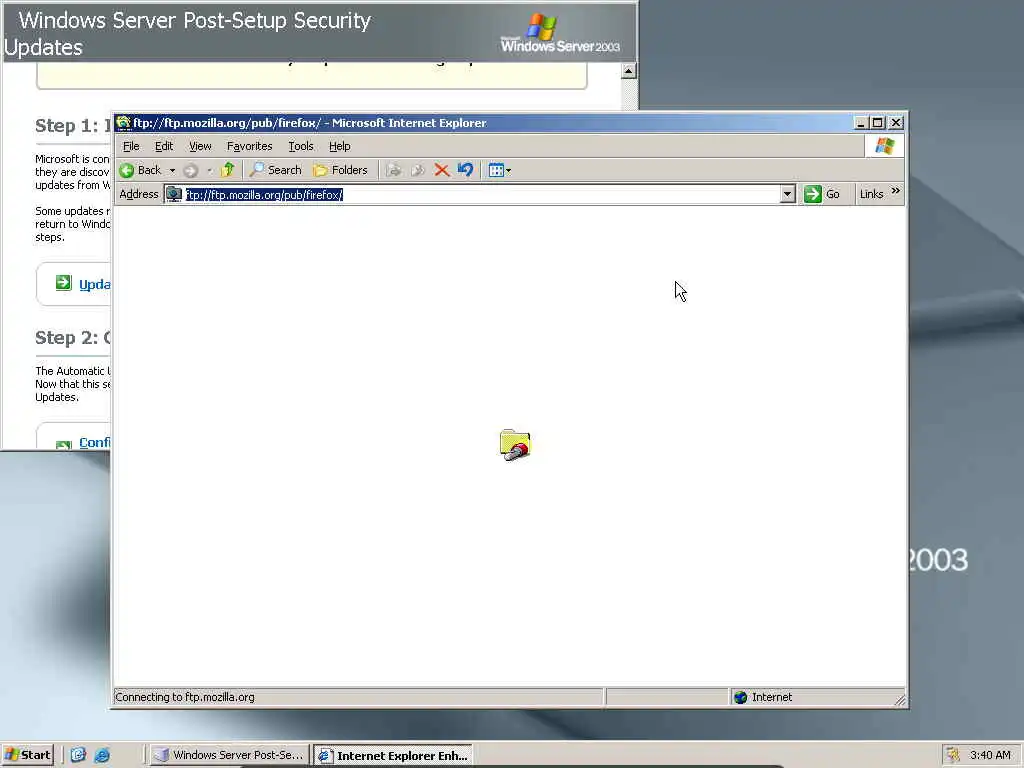Open the File menu
The image size is (1024, 768).
tap(131, 146)
